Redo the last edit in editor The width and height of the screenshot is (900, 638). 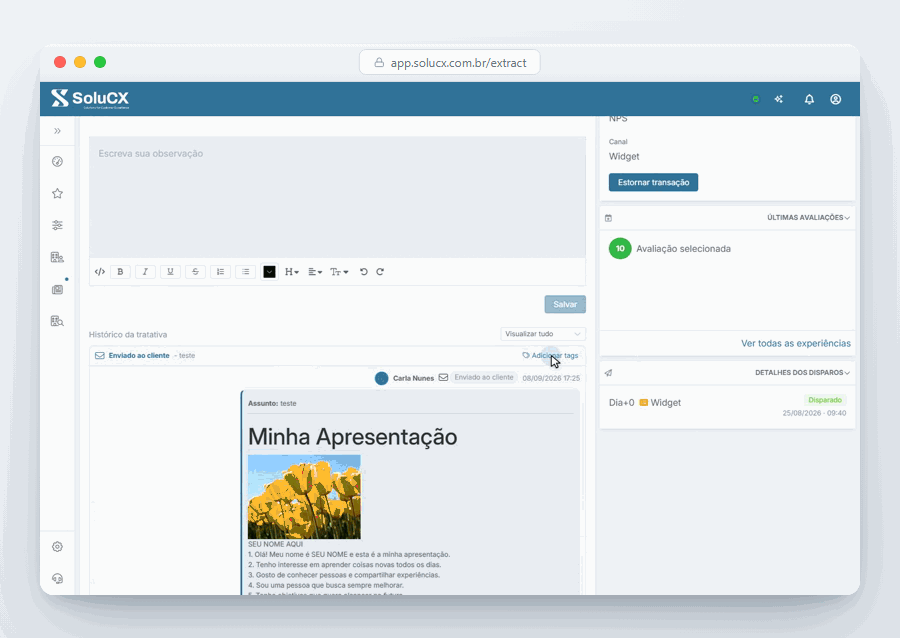[380, 272]
